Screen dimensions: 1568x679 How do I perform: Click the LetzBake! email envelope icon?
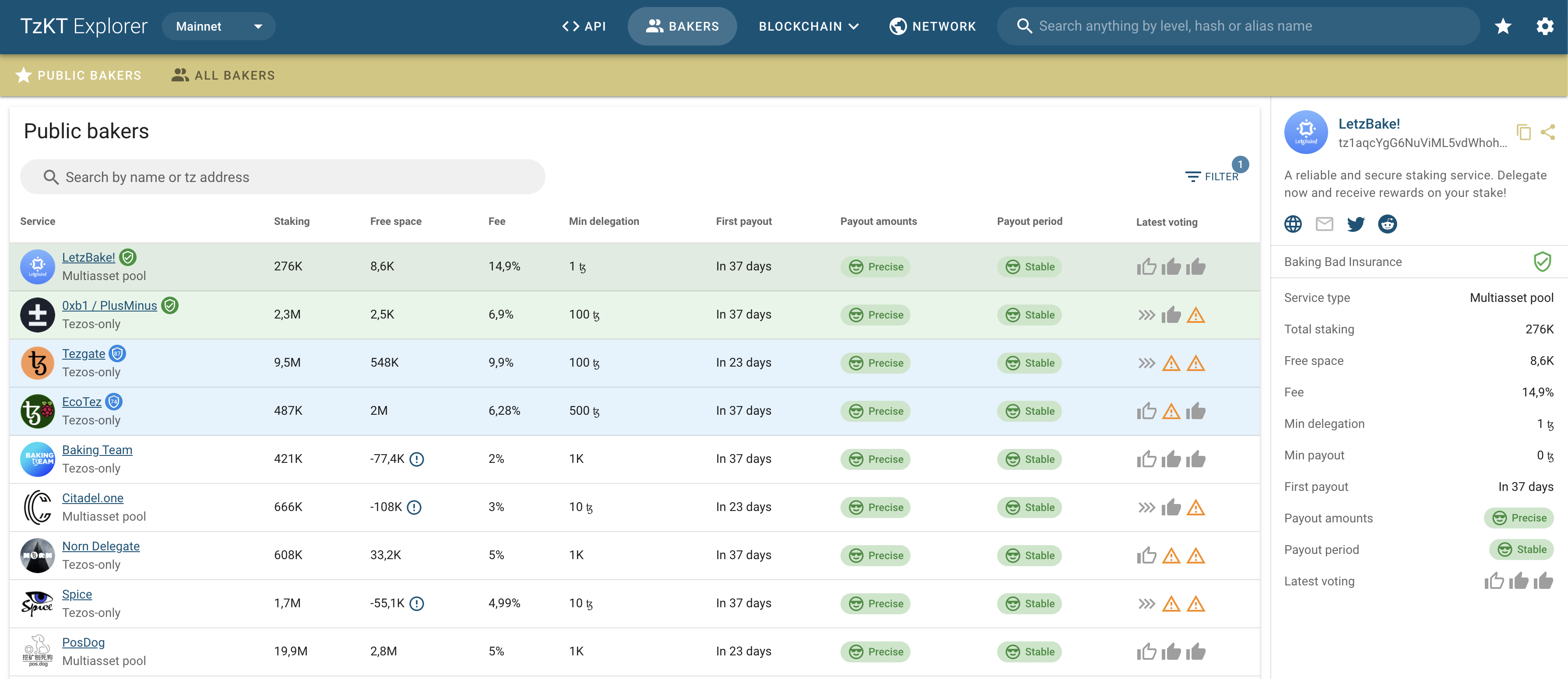pos(1324,224)
